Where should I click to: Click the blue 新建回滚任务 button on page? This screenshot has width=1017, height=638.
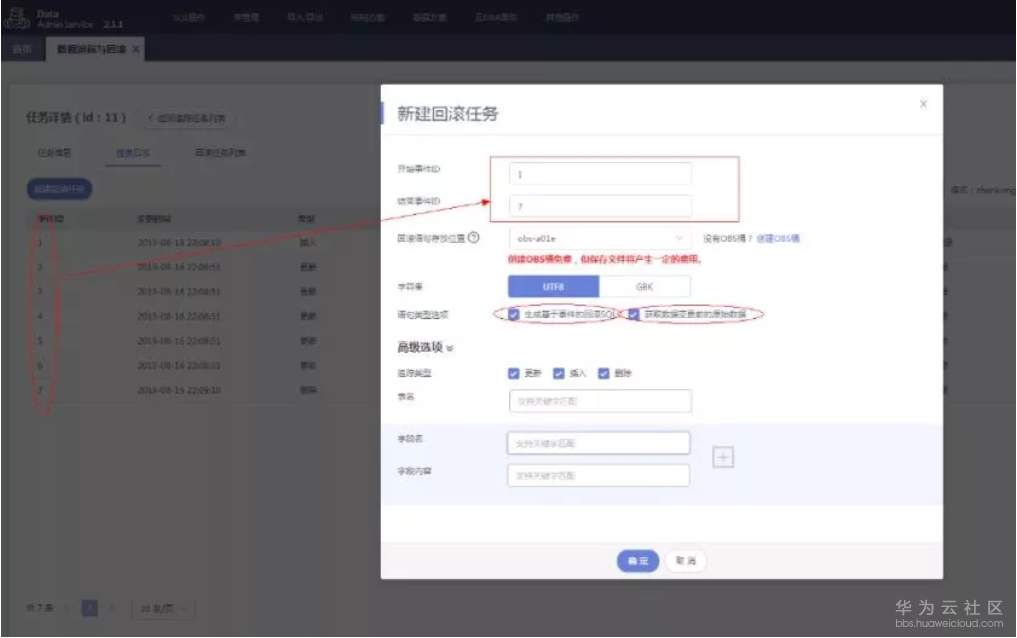59,189
